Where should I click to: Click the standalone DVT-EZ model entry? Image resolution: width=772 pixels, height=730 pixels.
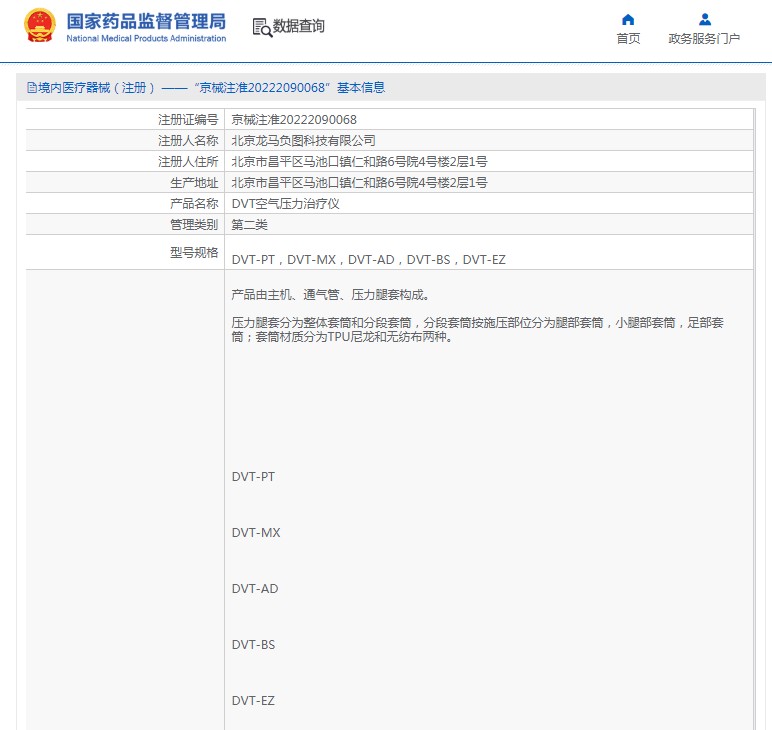(253, 701)
